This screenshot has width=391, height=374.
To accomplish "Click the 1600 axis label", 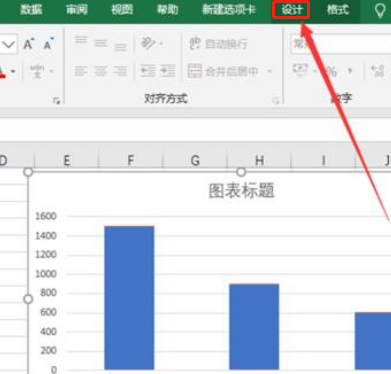I will click(46, 216).
